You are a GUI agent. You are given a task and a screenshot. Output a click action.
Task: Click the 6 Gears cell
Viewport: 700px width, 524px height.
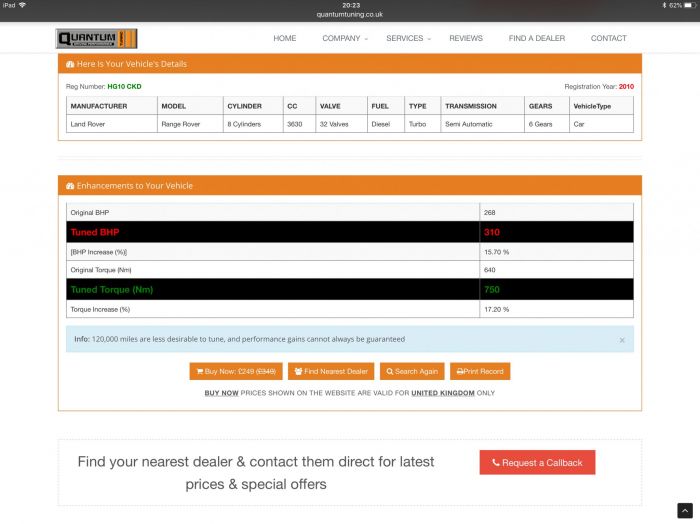tap(546, 124)
